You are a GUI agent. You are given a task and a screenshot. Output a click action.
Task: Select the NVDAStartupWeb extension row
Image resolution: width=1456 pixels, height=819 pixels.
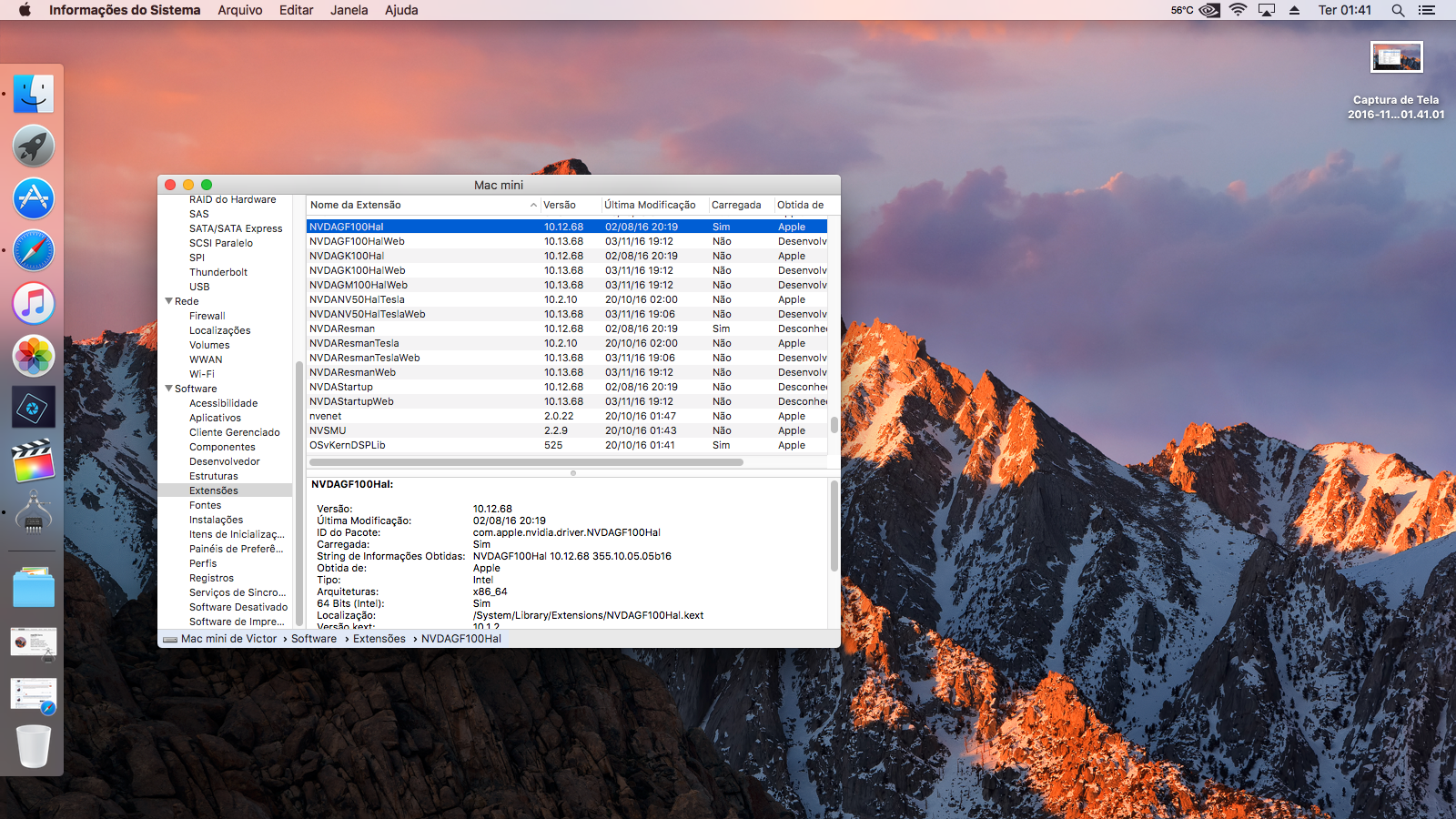pos(567,401)
